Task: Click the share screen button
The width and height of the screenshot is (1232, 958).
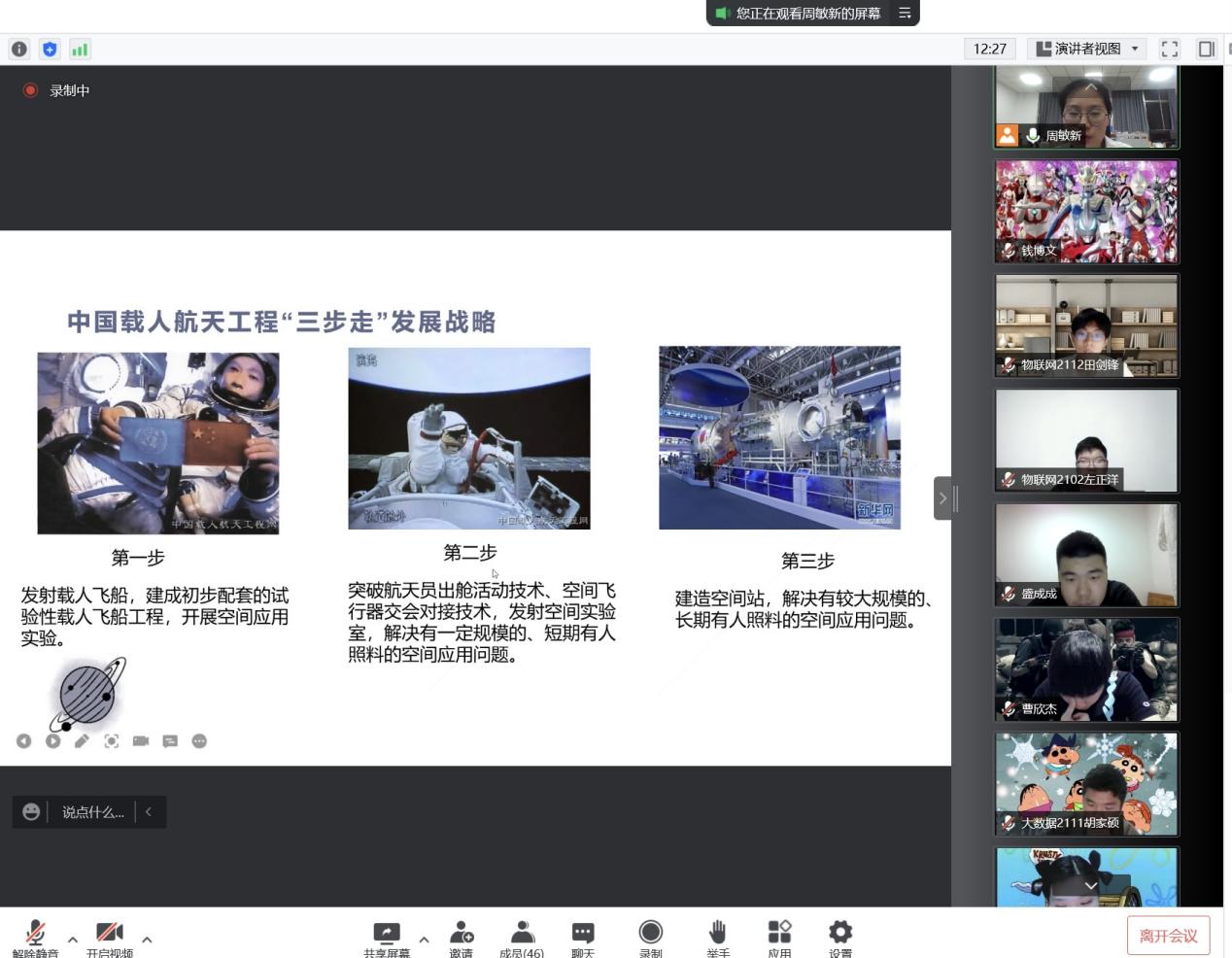Action: tap(387, 936)
